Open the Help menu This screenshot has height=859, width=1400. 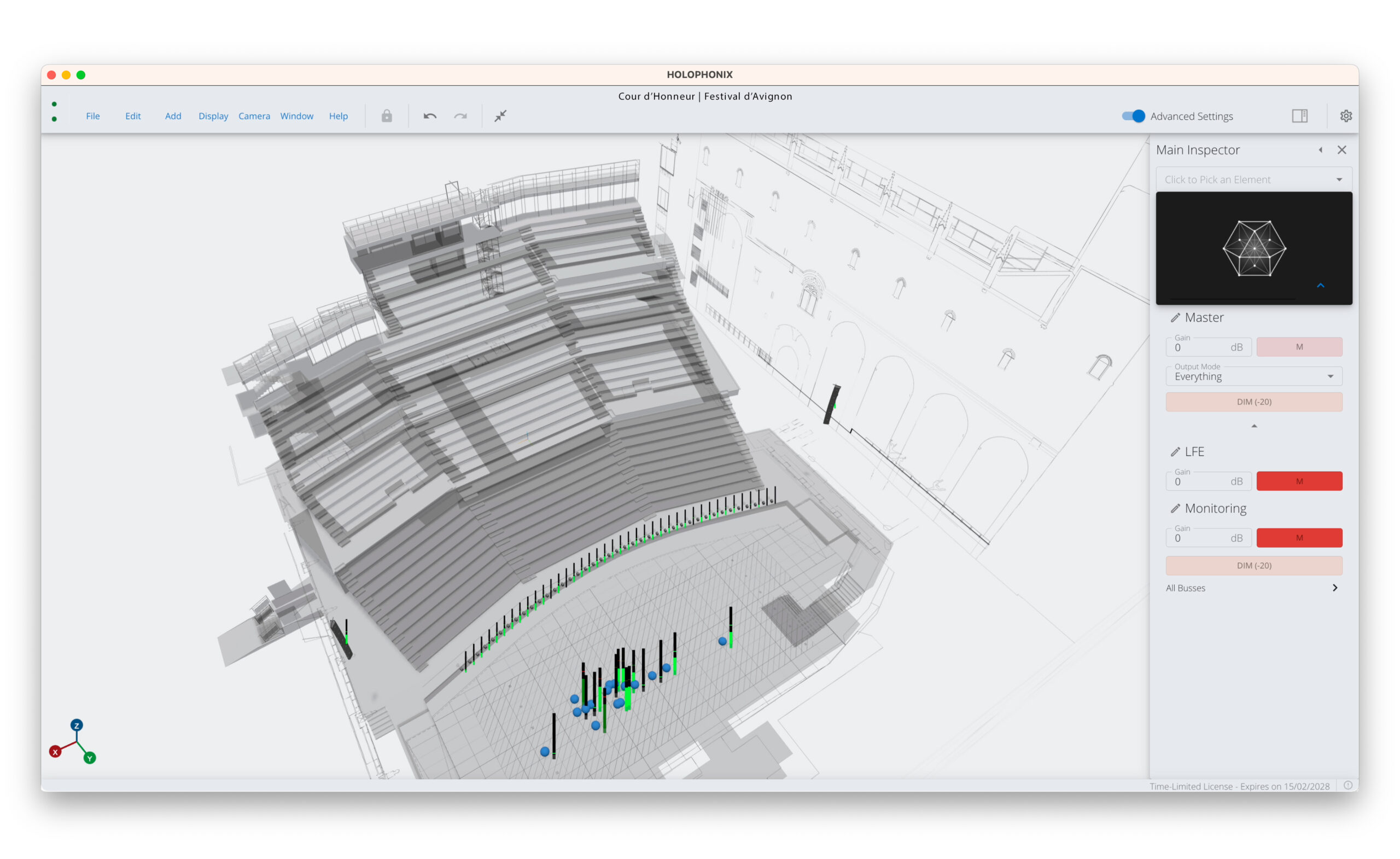click(x=338, y=116)
